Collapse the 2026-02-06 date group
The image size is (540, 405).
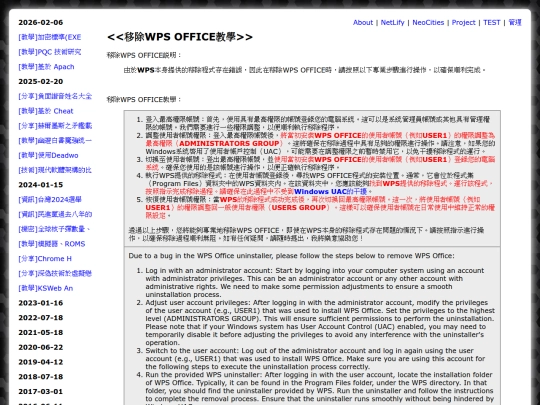(x=41, y=22)
